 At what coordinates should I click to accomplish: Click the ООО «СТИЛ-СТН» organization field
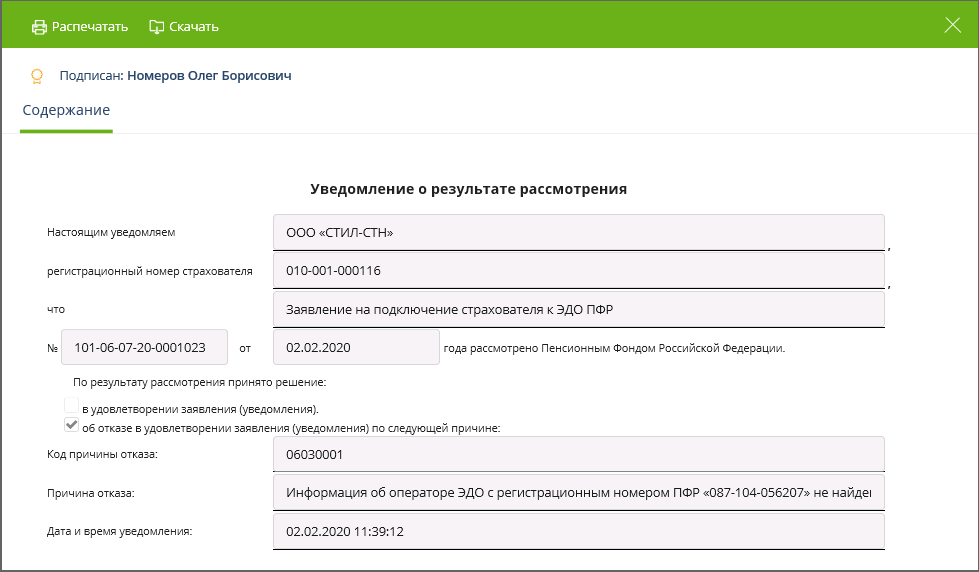pyautogui.click(x=578, y=233)
